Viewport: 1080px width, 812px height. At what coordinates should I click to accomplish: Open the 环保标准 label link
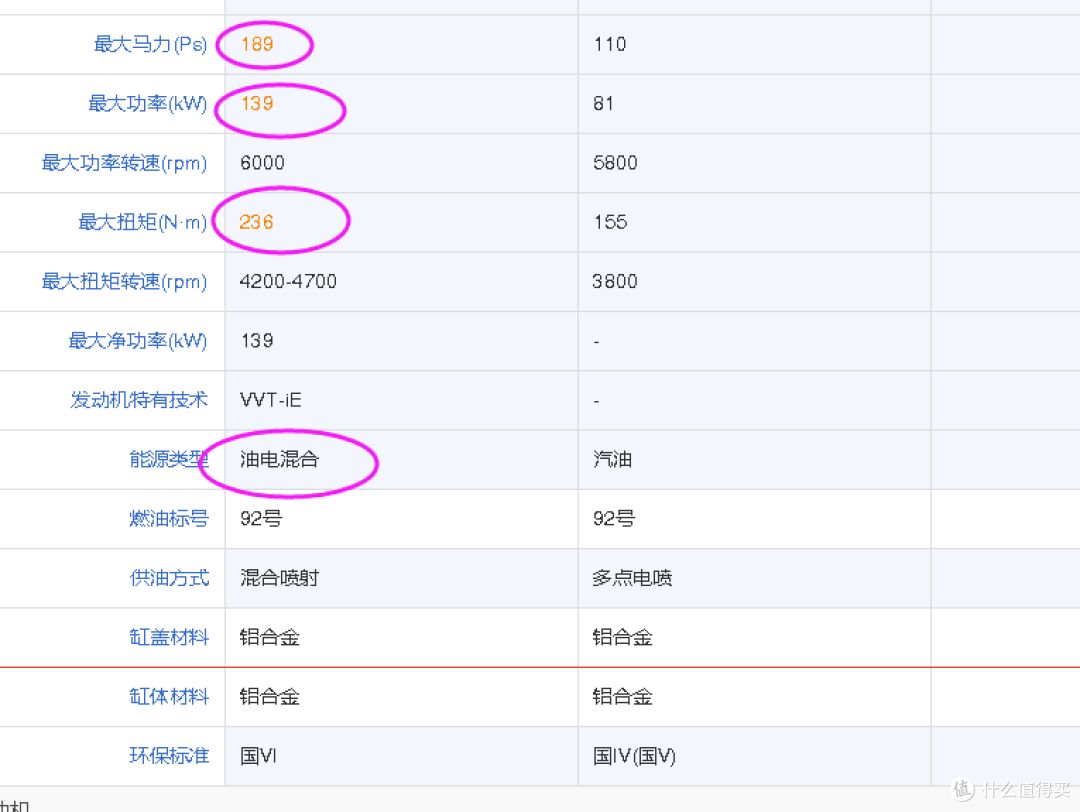pyautogui.click(x=169, y=756)
